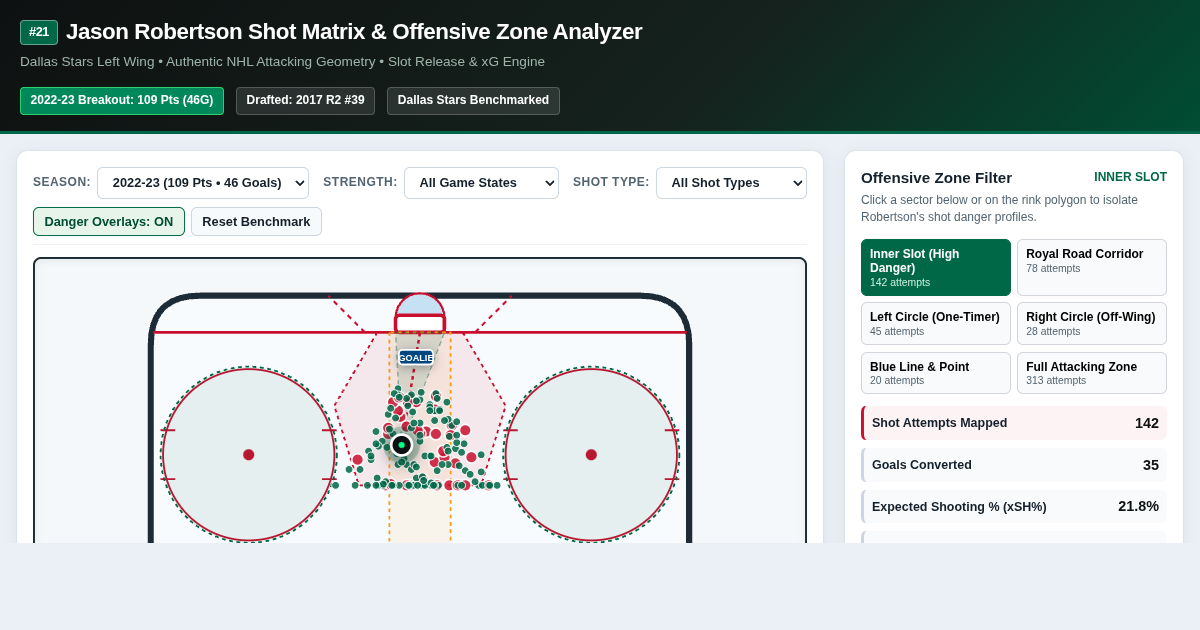Click the Goals Converted stat row
The height and width of the screenshot is (630, 1200).
pos(1014,465)
